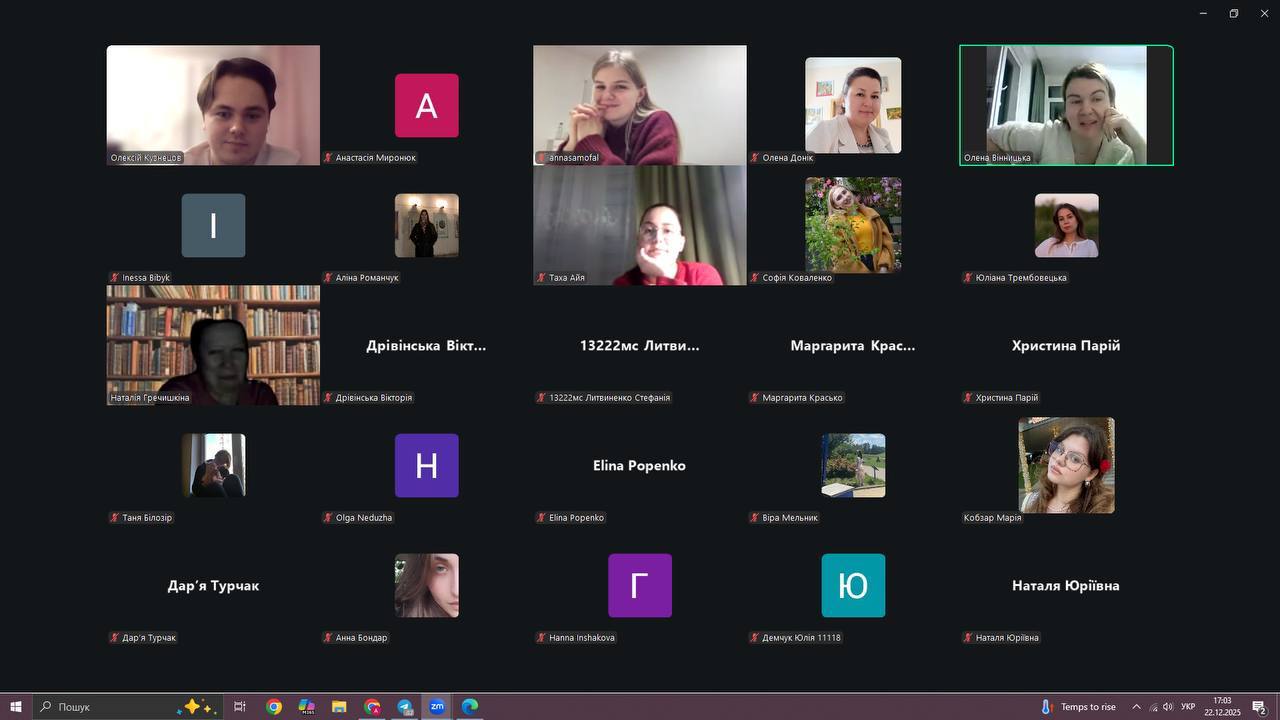Screen dimensions: 1280x720
Task: Open the Windows Start menu
Action: click(16, 706)
